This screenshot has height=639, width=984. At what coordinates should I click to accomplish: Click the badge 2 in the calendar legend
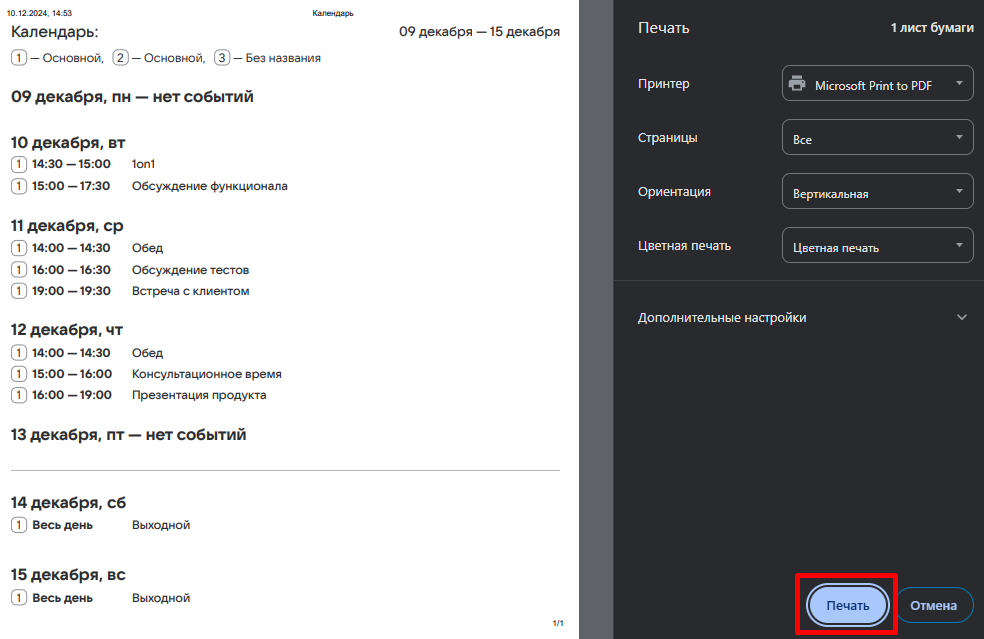tap(121, 58)
